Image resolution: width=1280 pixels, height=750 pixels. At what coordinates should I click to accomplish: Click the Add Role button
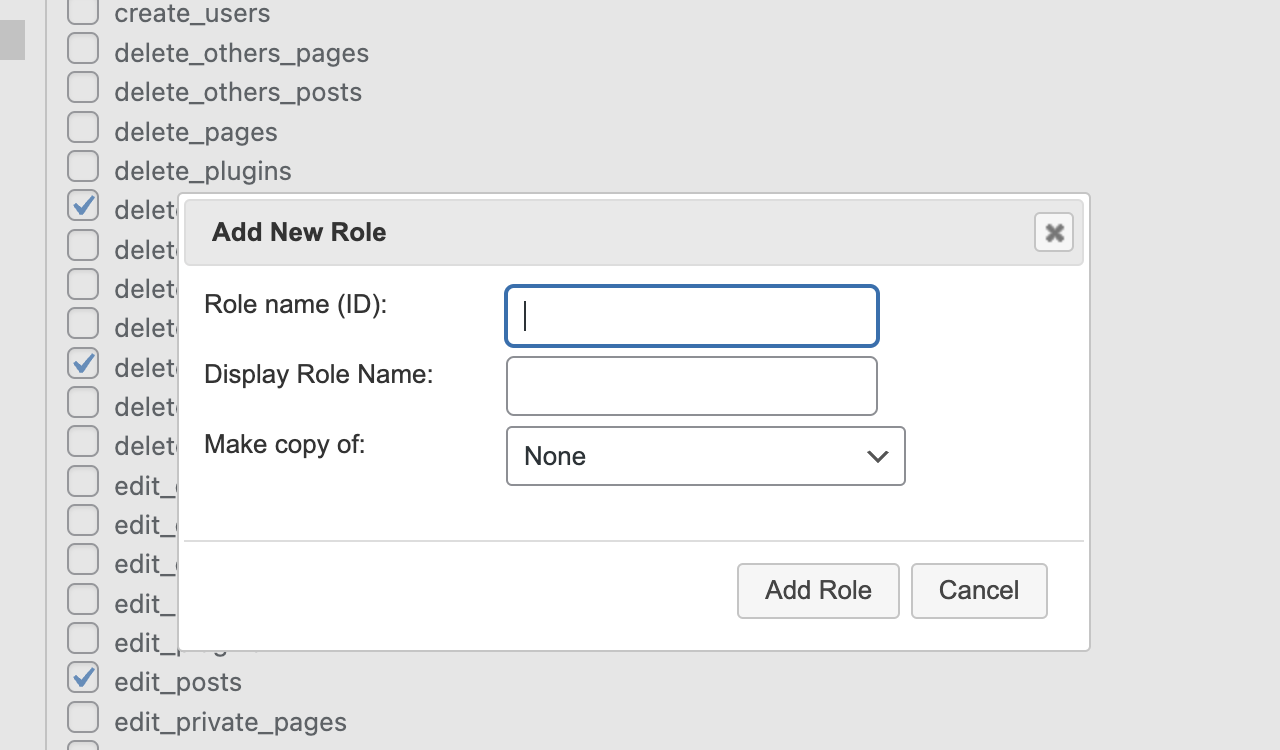point(817,590)
